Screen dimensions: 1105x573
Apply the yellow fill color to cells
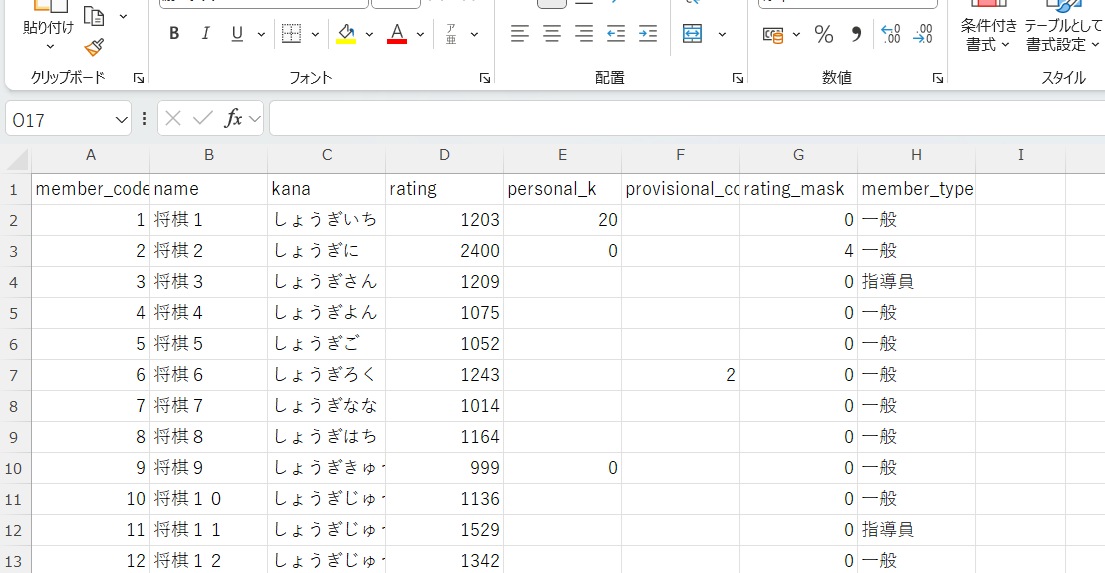tap(346, 34)
